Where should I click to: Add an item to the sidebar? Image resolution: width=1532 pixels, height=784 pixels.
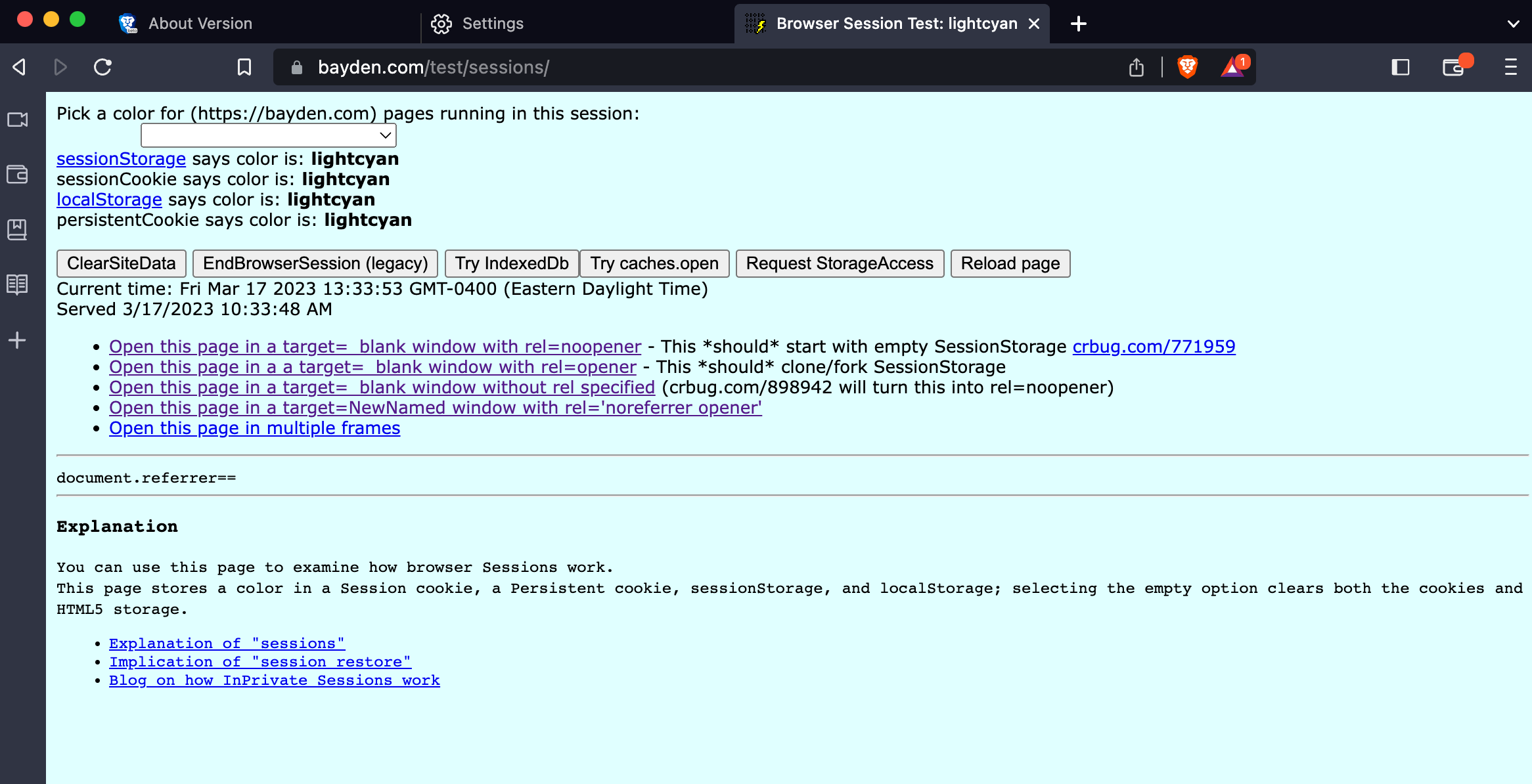click(x=18, y=340)
